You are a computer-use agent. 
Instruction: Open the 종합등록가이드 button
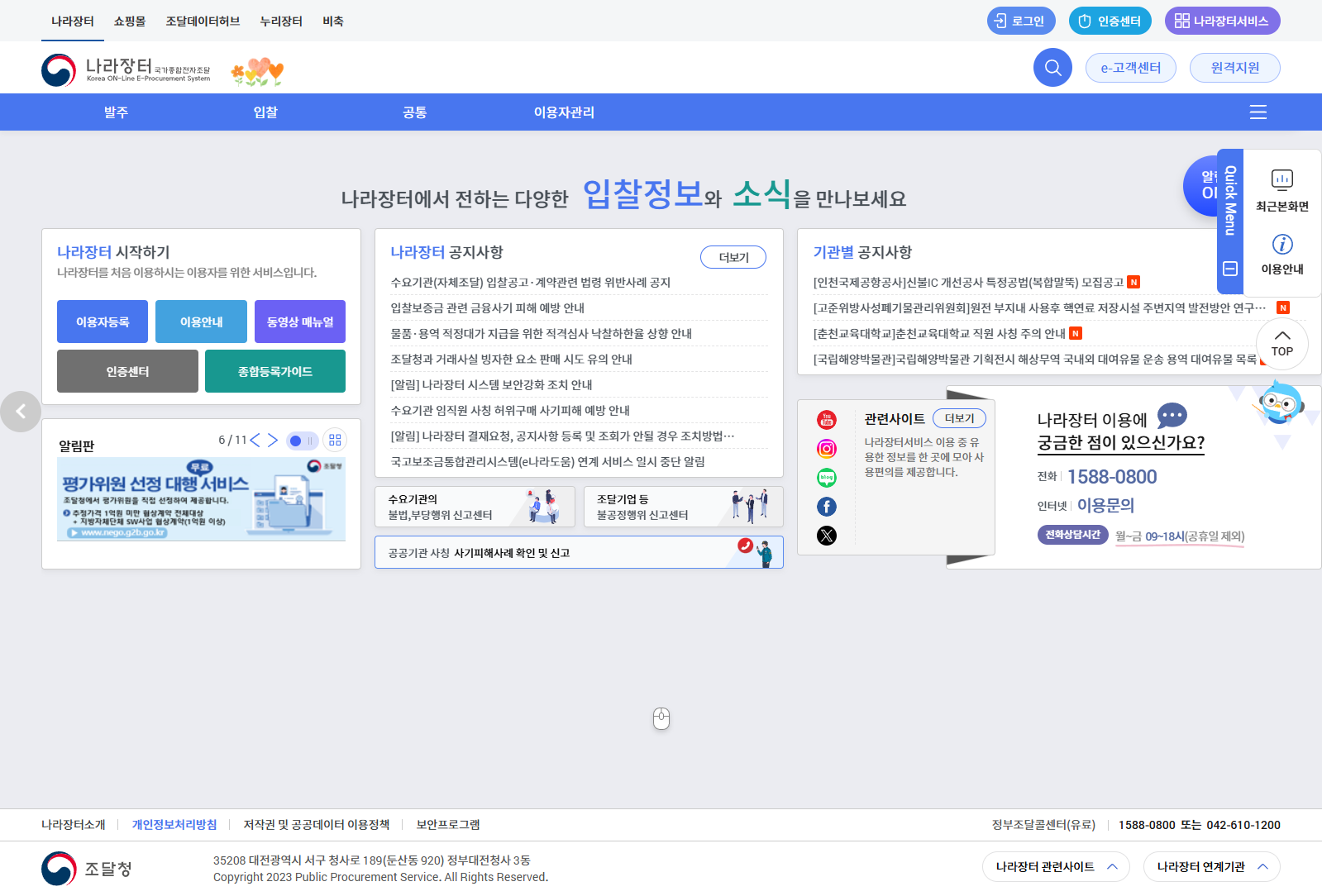(x=275, y=371)
